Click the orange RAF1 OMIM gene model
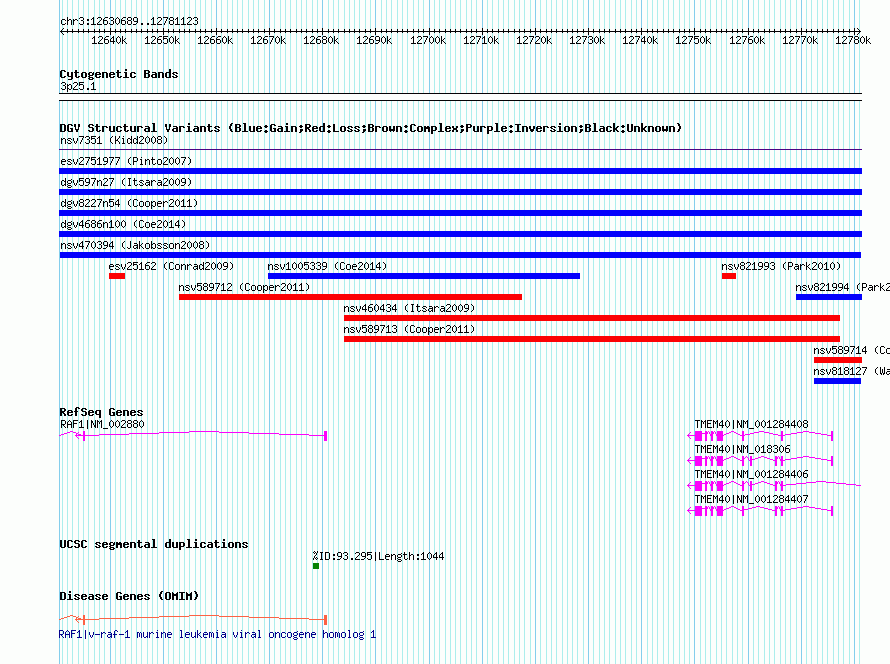Screen dimensions: 890x664 193,619
